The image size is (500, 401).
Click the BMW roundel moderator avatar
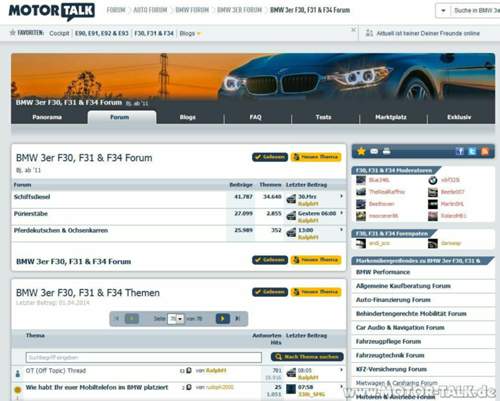point(433,180)
